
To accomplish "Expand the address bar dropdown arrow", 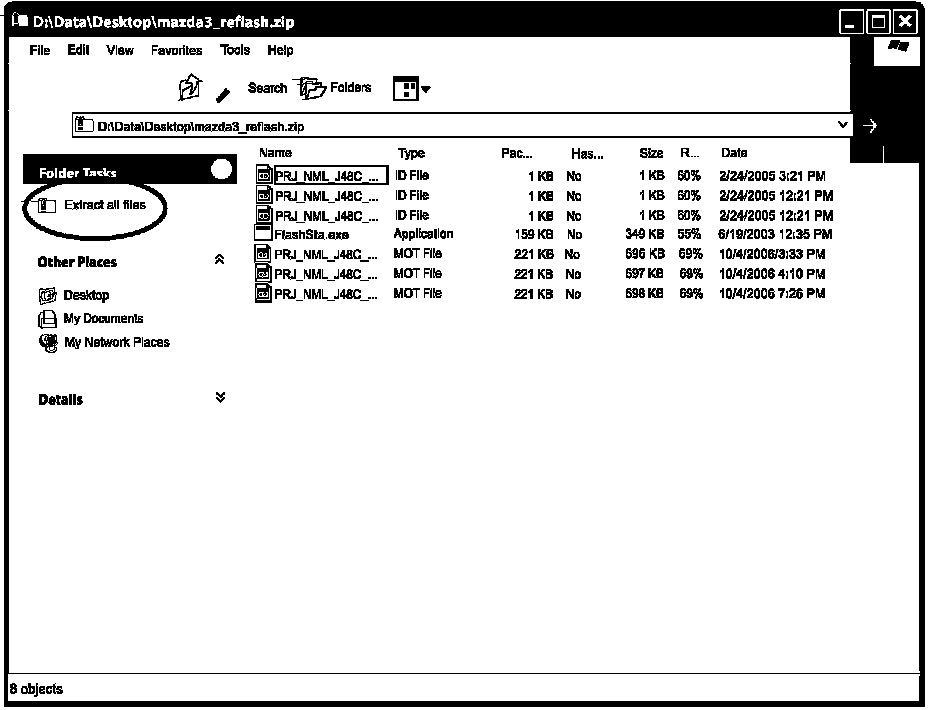I will click(842, 125).
